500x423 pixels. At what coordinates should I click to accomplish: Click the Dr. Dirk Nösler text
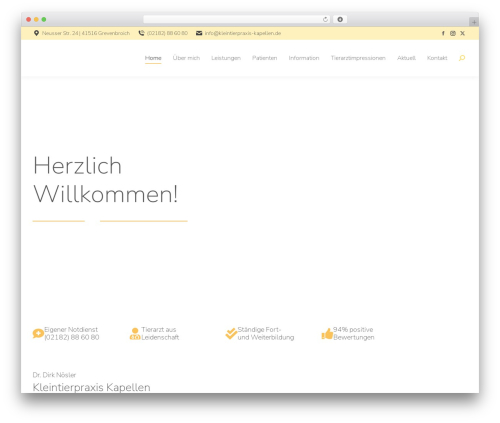click(x=54, y=375)
